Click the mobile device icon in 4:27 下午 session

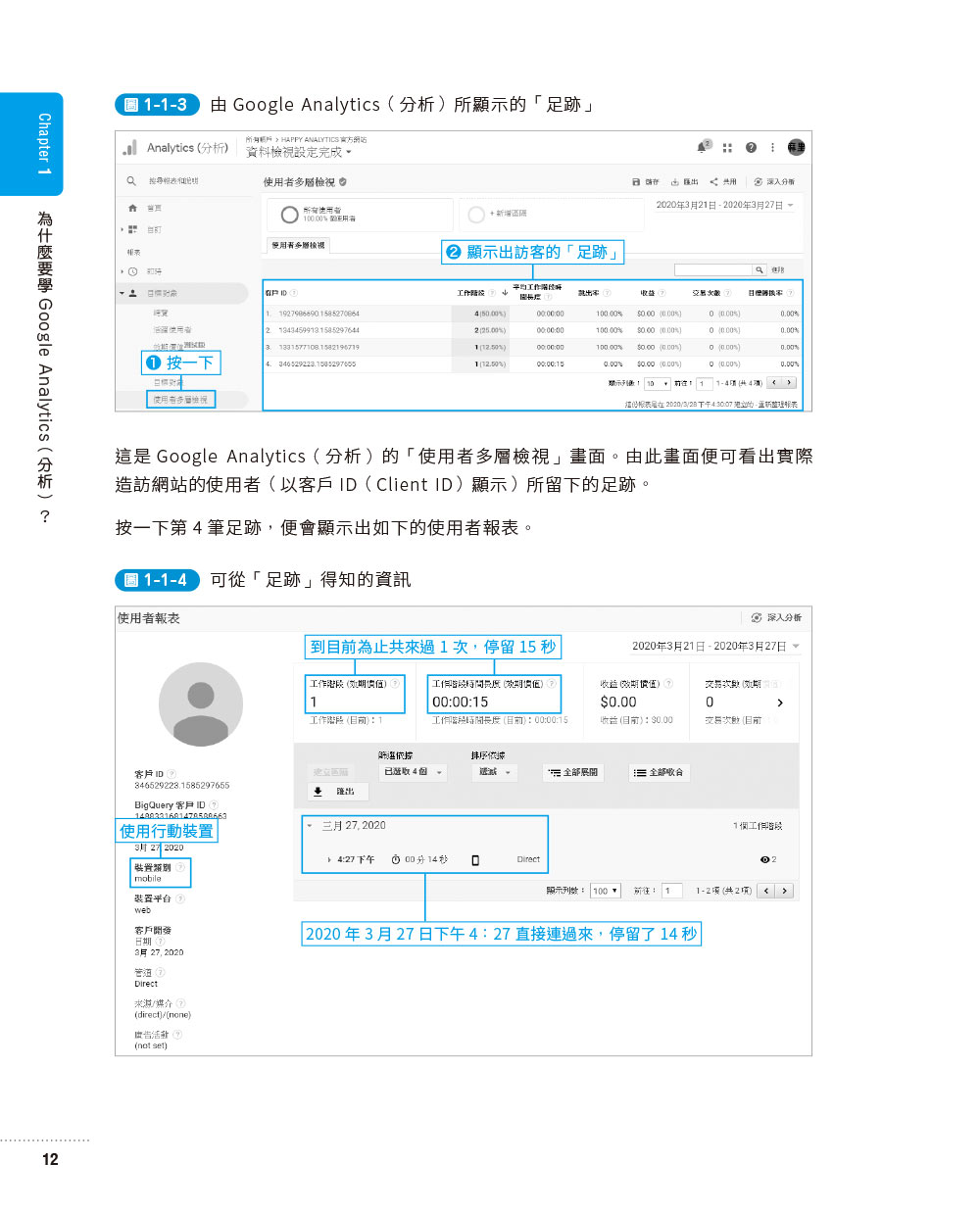(475, 860)
